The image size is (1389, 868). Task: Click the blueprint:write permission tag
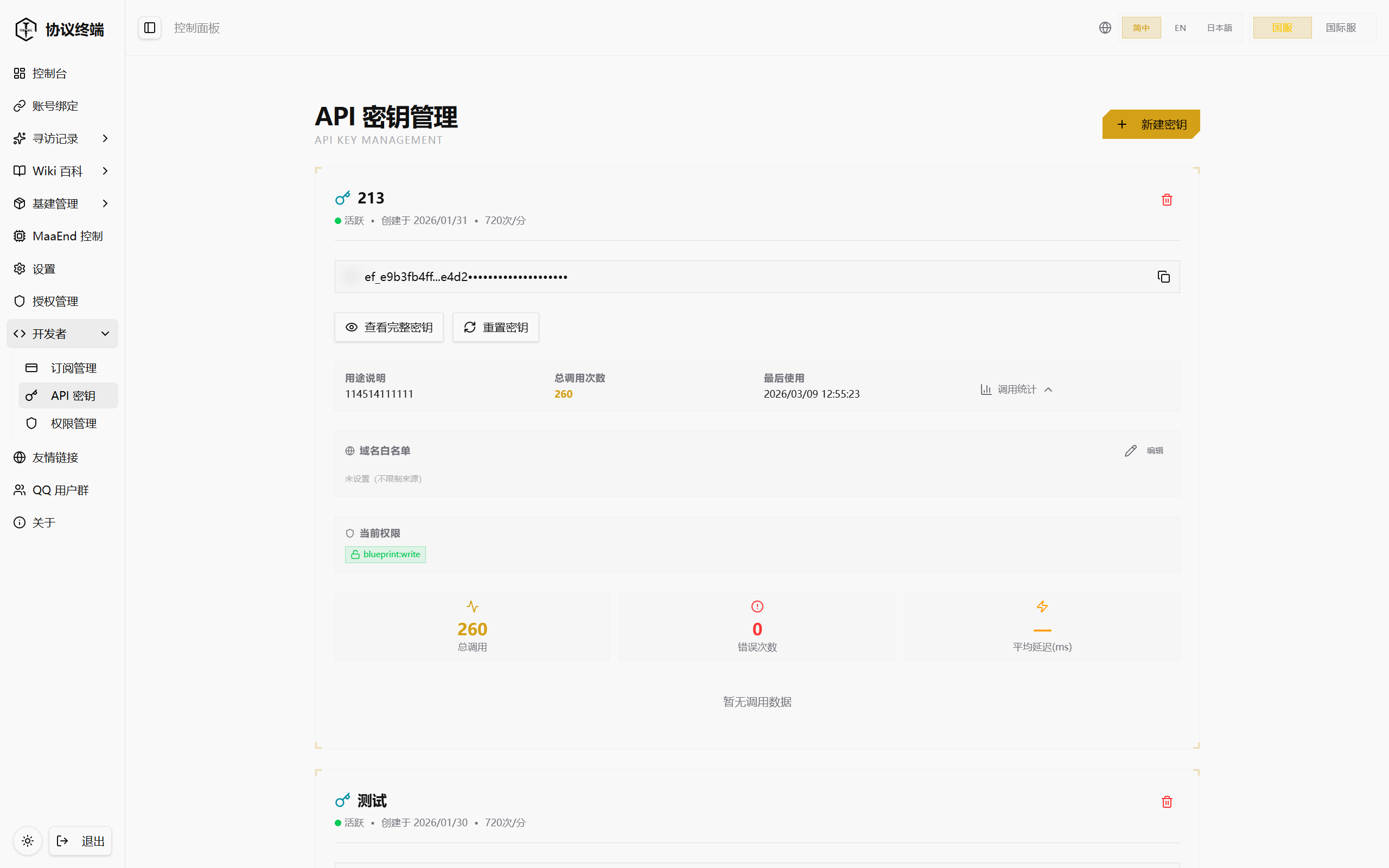click(385, 554)
